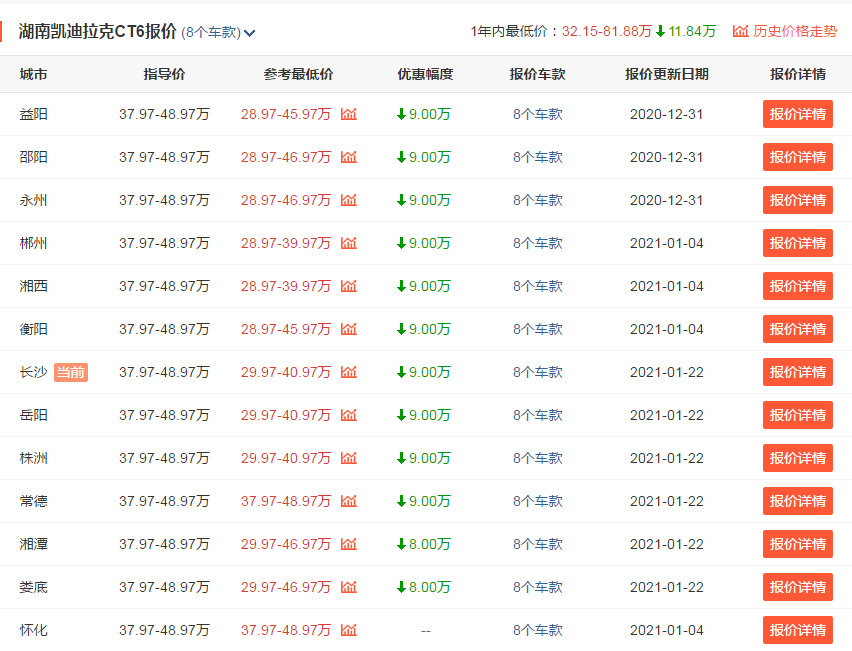Screen dimensions: 852x651
Task: Click 报价详情 button for 怀化
Action: (798, 630)
